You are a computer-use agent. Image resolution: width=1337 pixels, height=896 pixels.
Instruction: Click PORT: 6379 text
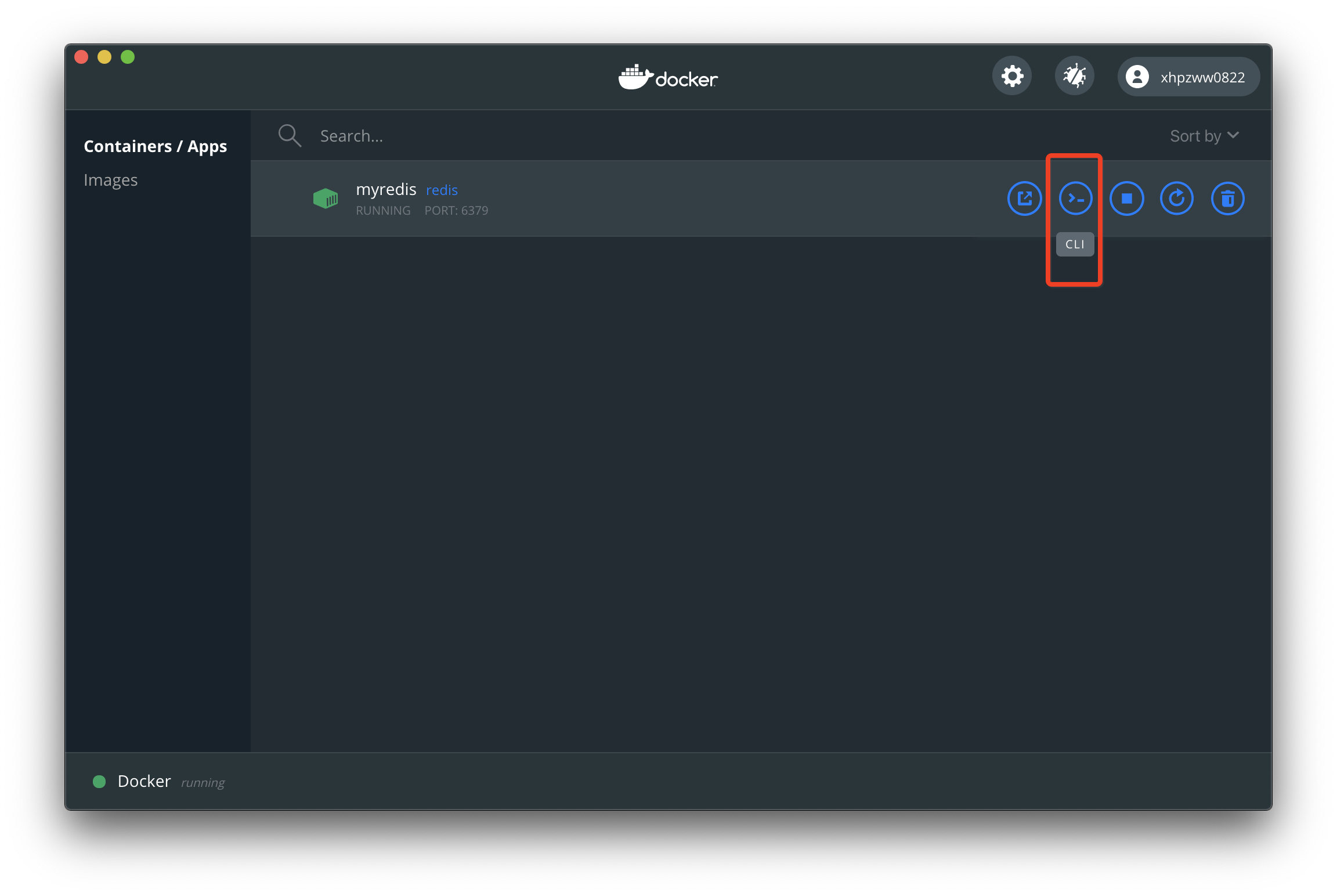click(x=456, y=211)
